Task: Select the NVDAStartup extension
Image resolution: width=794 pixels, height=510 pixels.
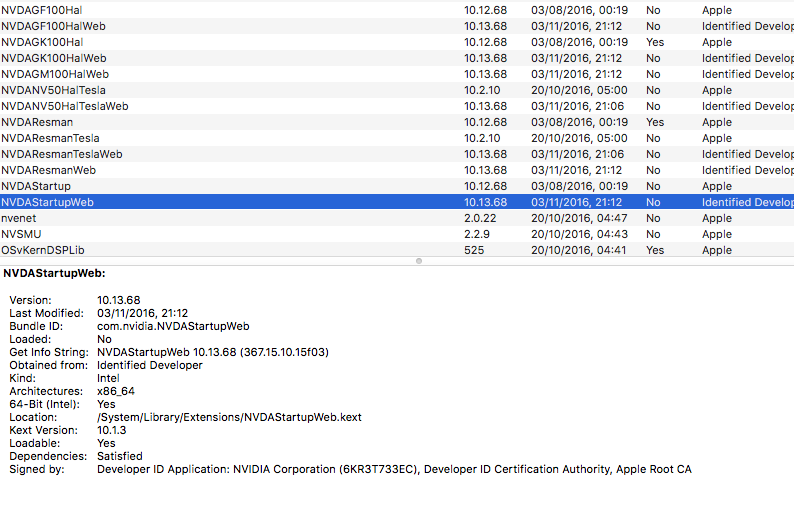Action: pyautogui.click(x=397, y=186)
